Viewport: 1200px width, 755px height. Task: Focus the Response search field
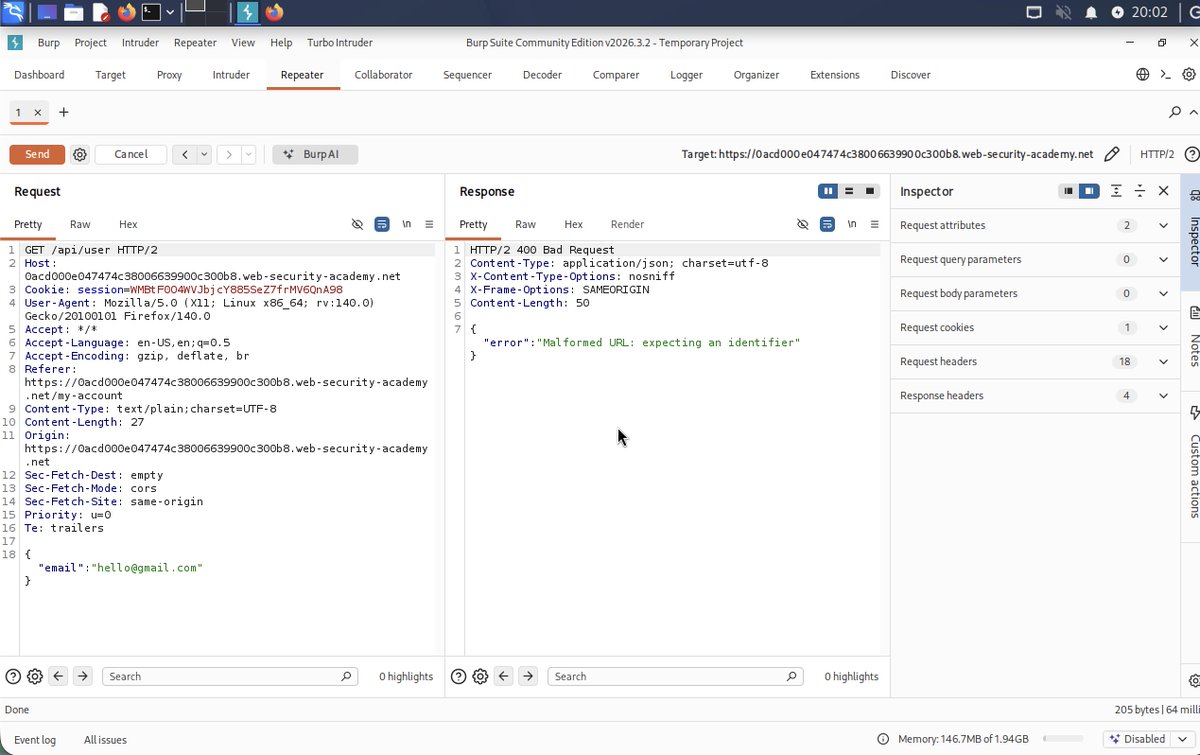click(x=675, y=676)
